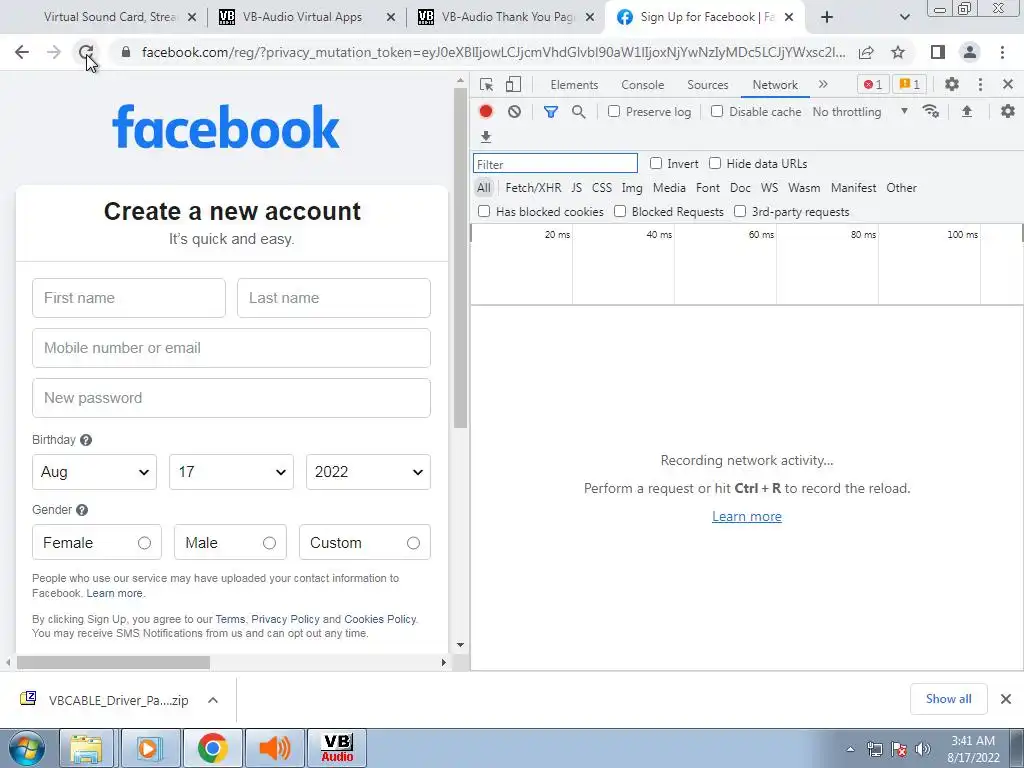Click the DevTools error count badge

872,84
